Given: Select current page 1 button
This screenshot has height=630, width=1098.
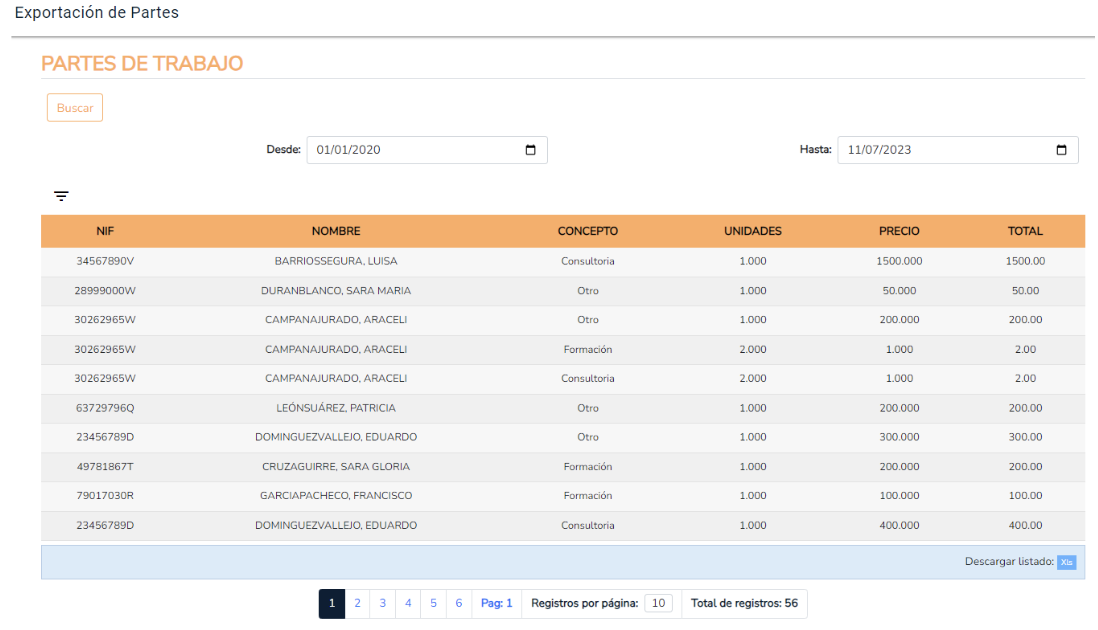Looking at the screenshot, I should click(332, 603).
